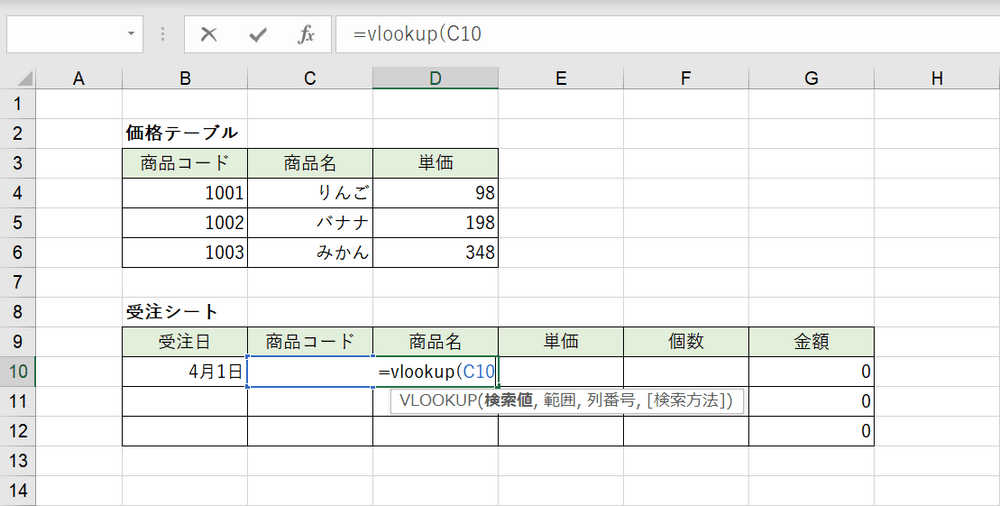Select the 4月1日 date cell
1000x506 pixels.
click(x=185, y=371)
